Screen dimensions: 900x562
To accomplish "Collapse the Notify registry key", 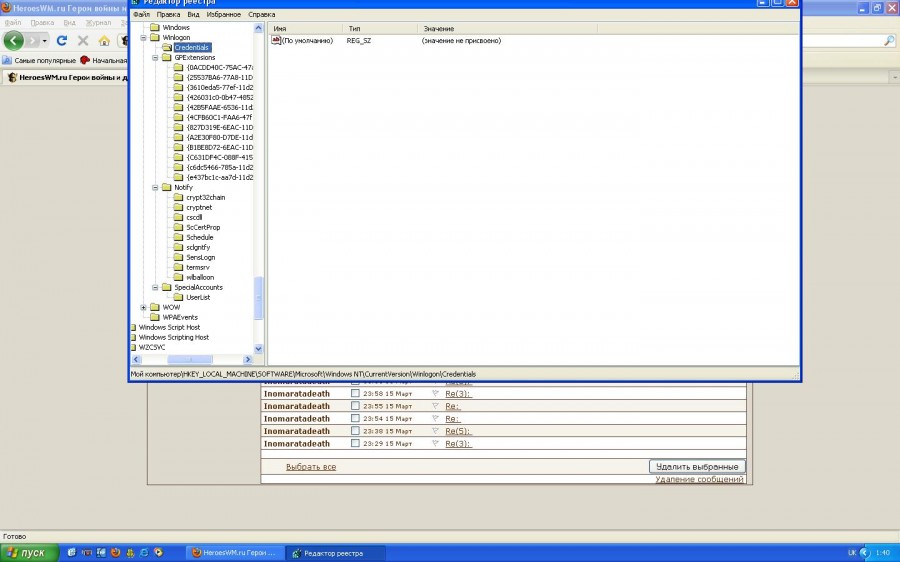I will click(x=155, y=187).
